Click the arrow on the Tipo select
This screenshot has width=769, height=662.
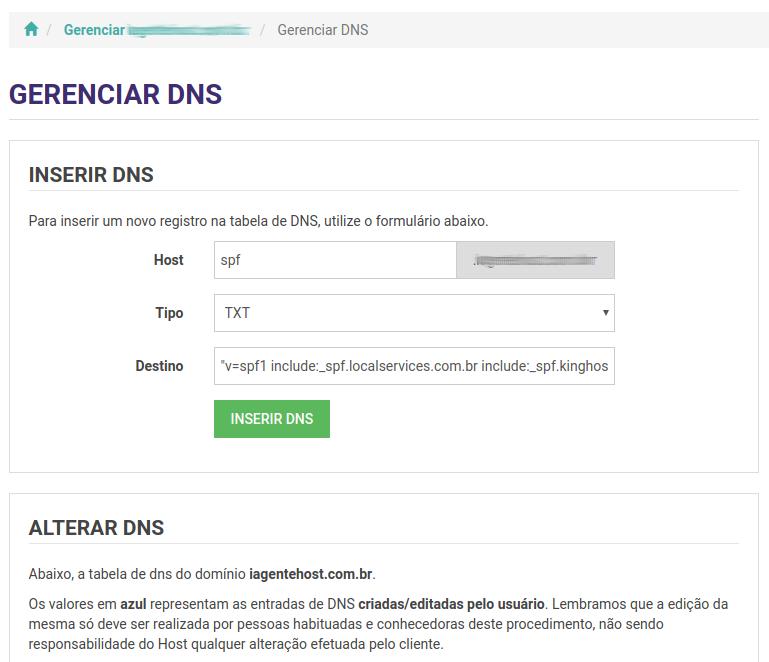(x=605, y=313)
